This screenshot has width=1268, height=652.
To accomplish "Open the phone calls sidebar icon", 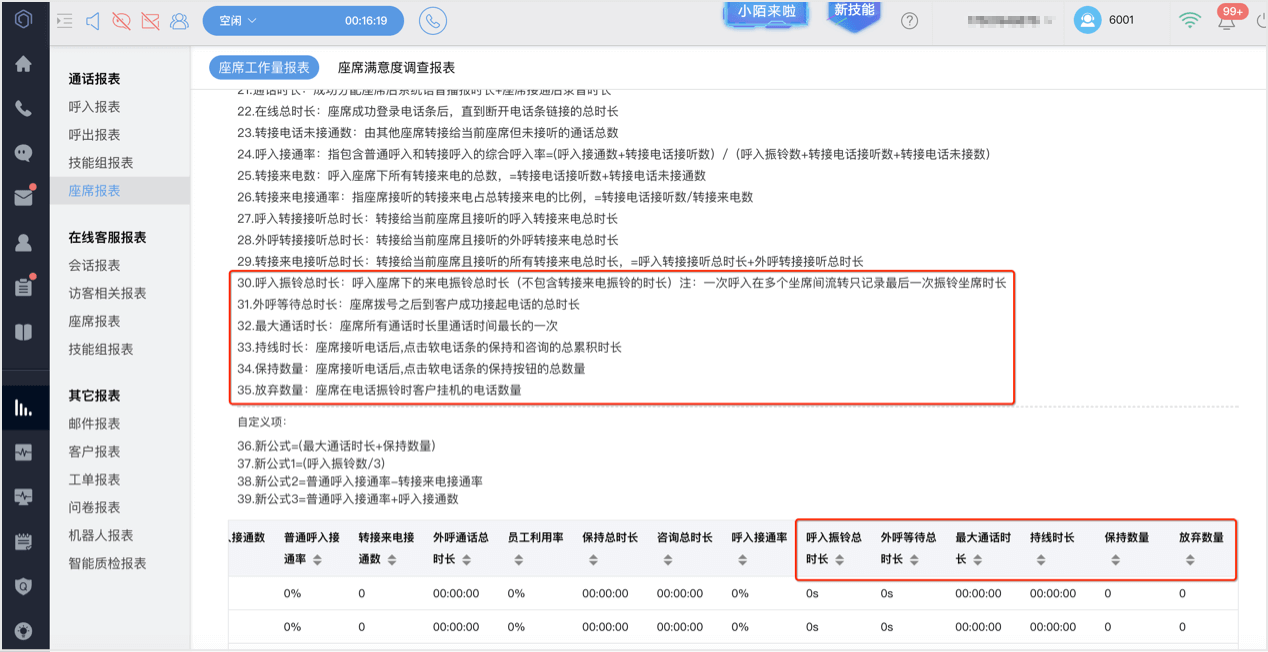I will click(23, 109).
